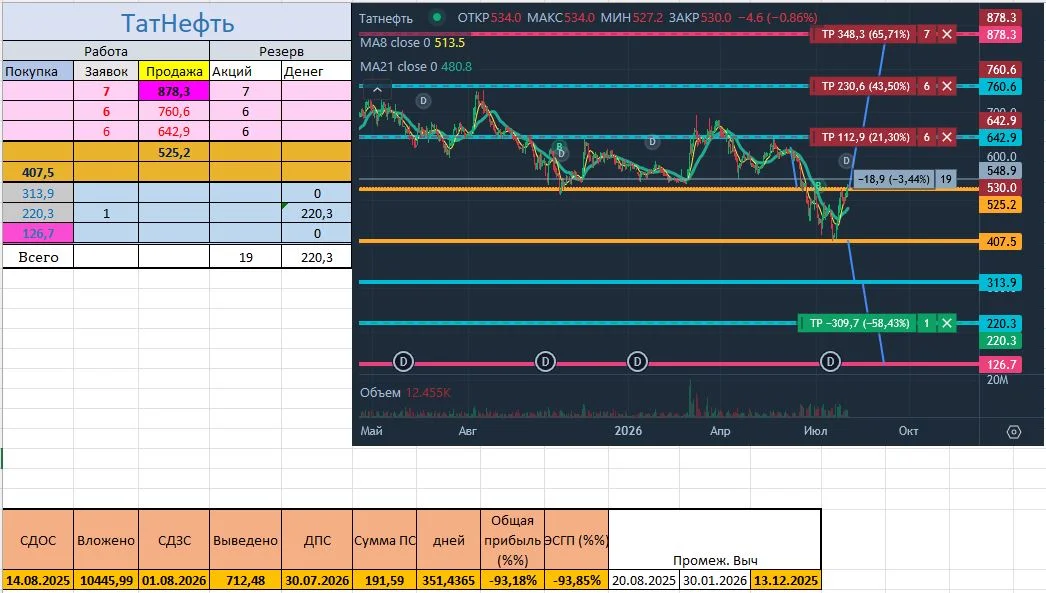
Task: Select the 313,9 purchase cell
Action: click(38, 193)
